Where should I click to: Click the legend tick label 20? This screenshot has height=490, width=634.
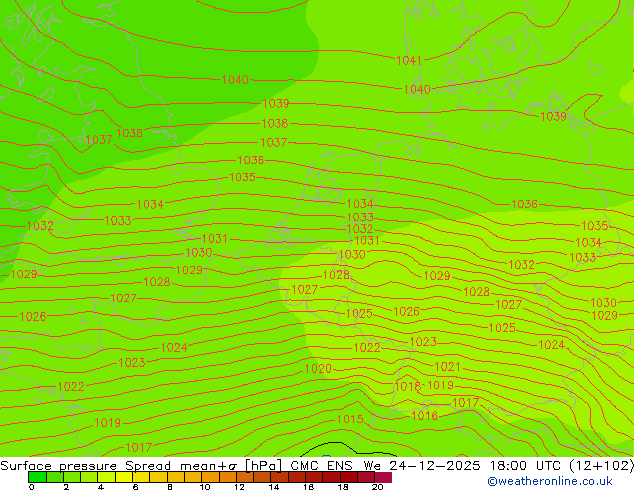click(x=377, y=487)
